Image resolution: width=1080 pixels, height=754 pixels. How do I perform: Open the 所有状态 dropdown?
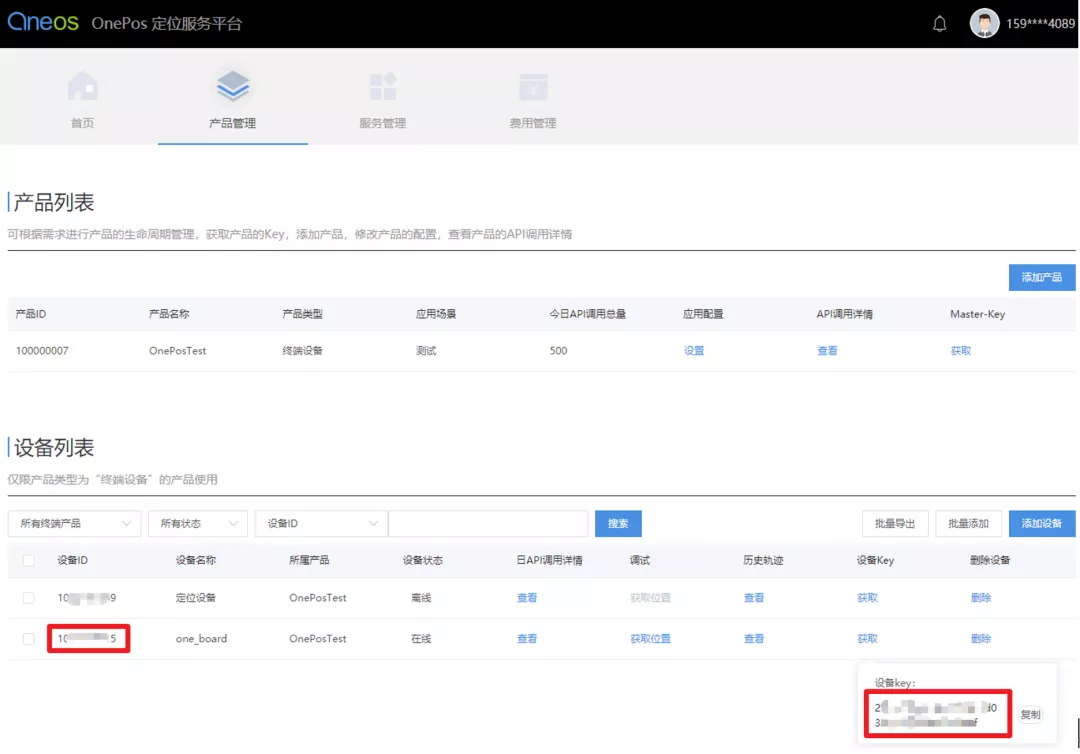pyautogui.click(x=197, y=523)
